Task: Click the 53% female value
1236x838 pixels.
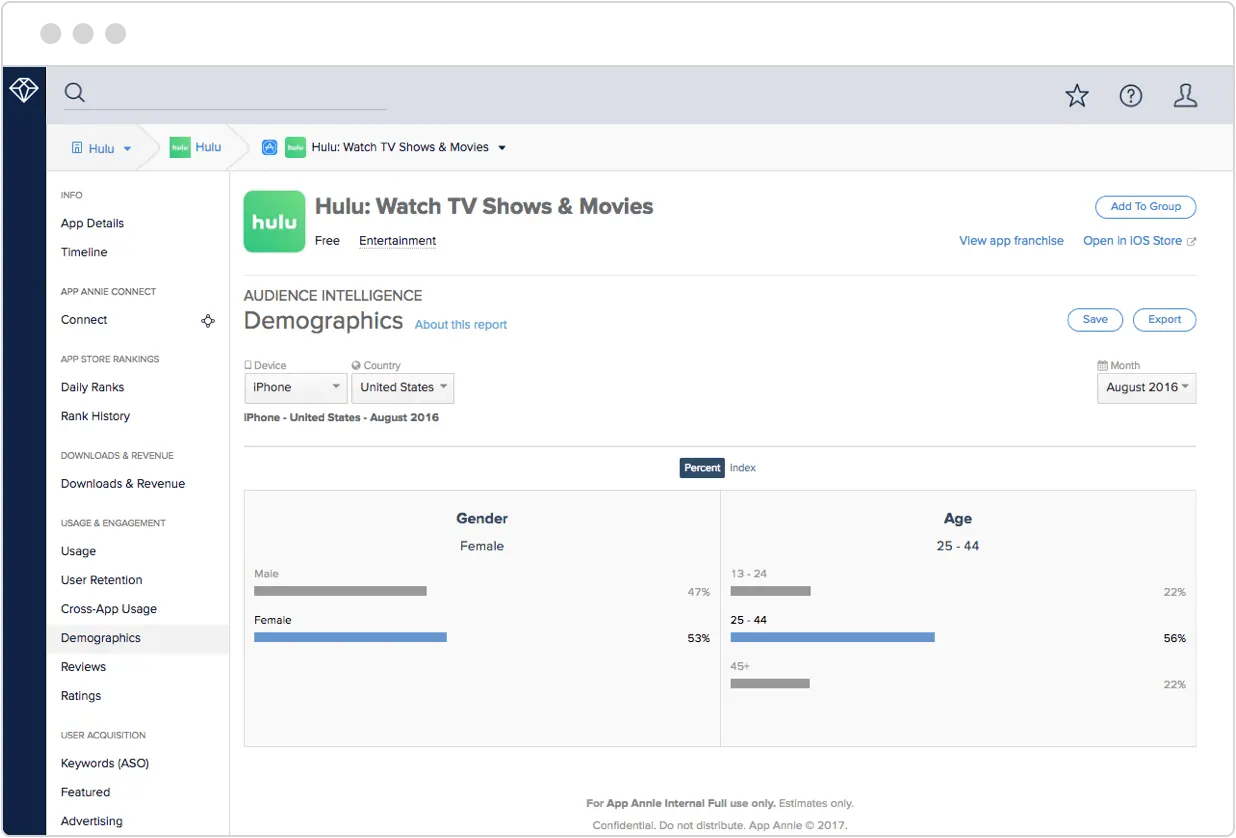Action: pyautogui.click(x=698, y=639)
